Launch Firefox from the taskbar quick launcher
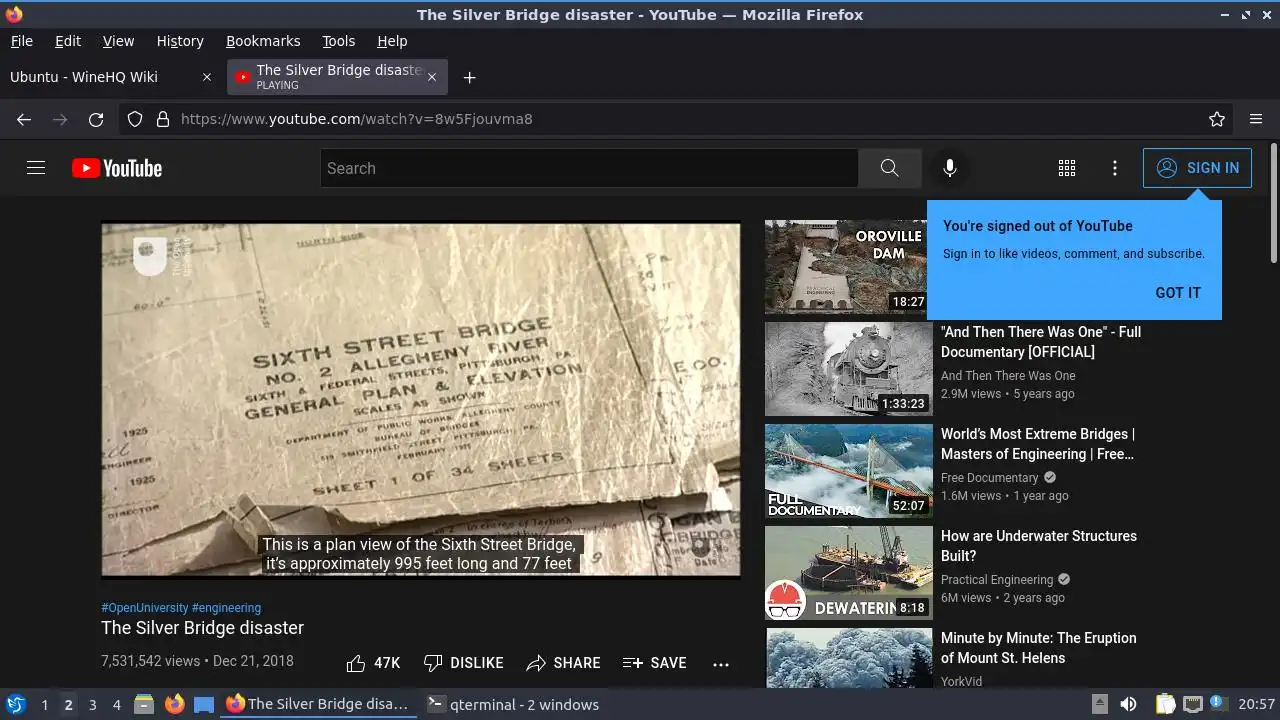This screenshot has width=1280, height=720. [x=174, y=704]
